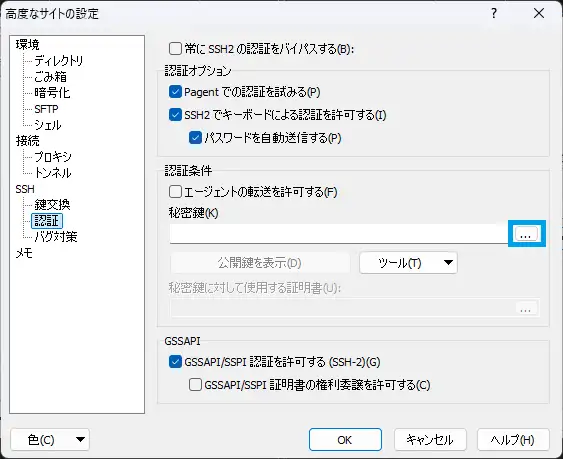This screenshot has width=563, height=459.
Task: Click the キャンセル button
Action: coord(430,439)
